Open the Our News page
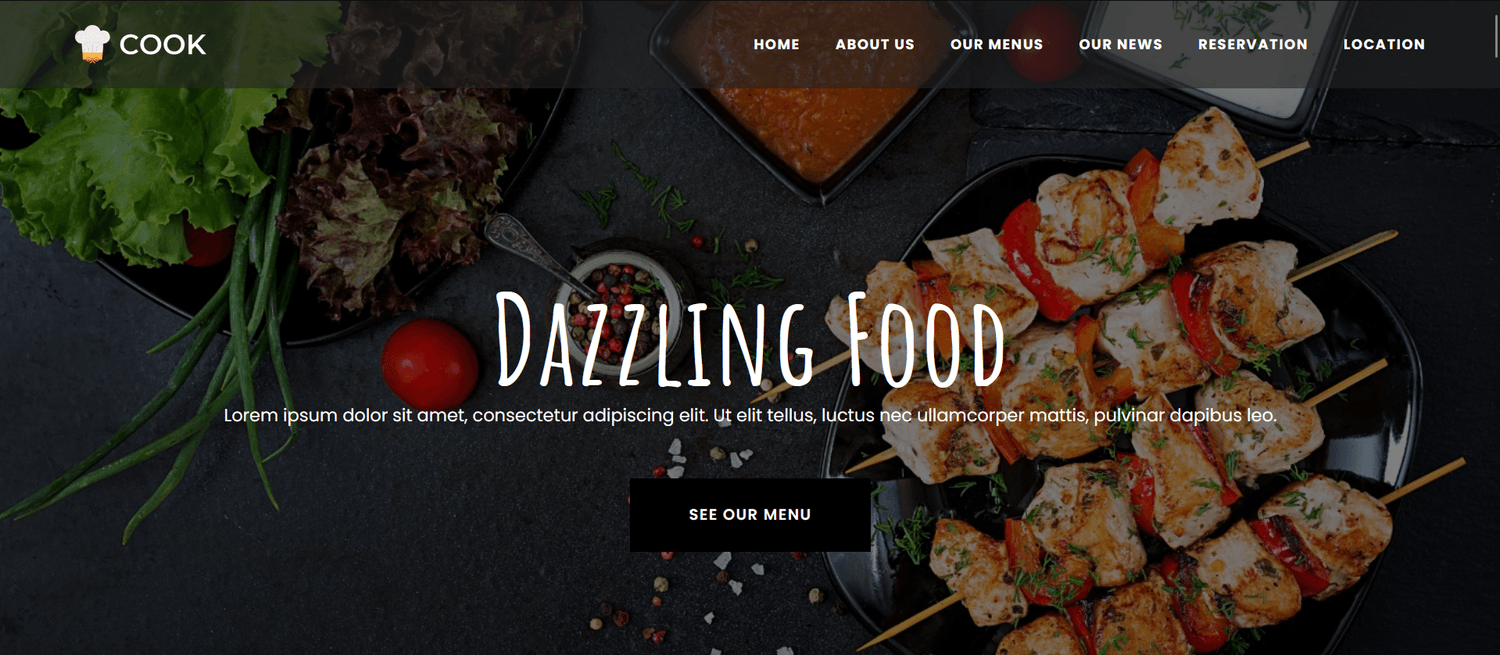Viewport: 1500px width, 655px height. click(x=1120, y=44)
